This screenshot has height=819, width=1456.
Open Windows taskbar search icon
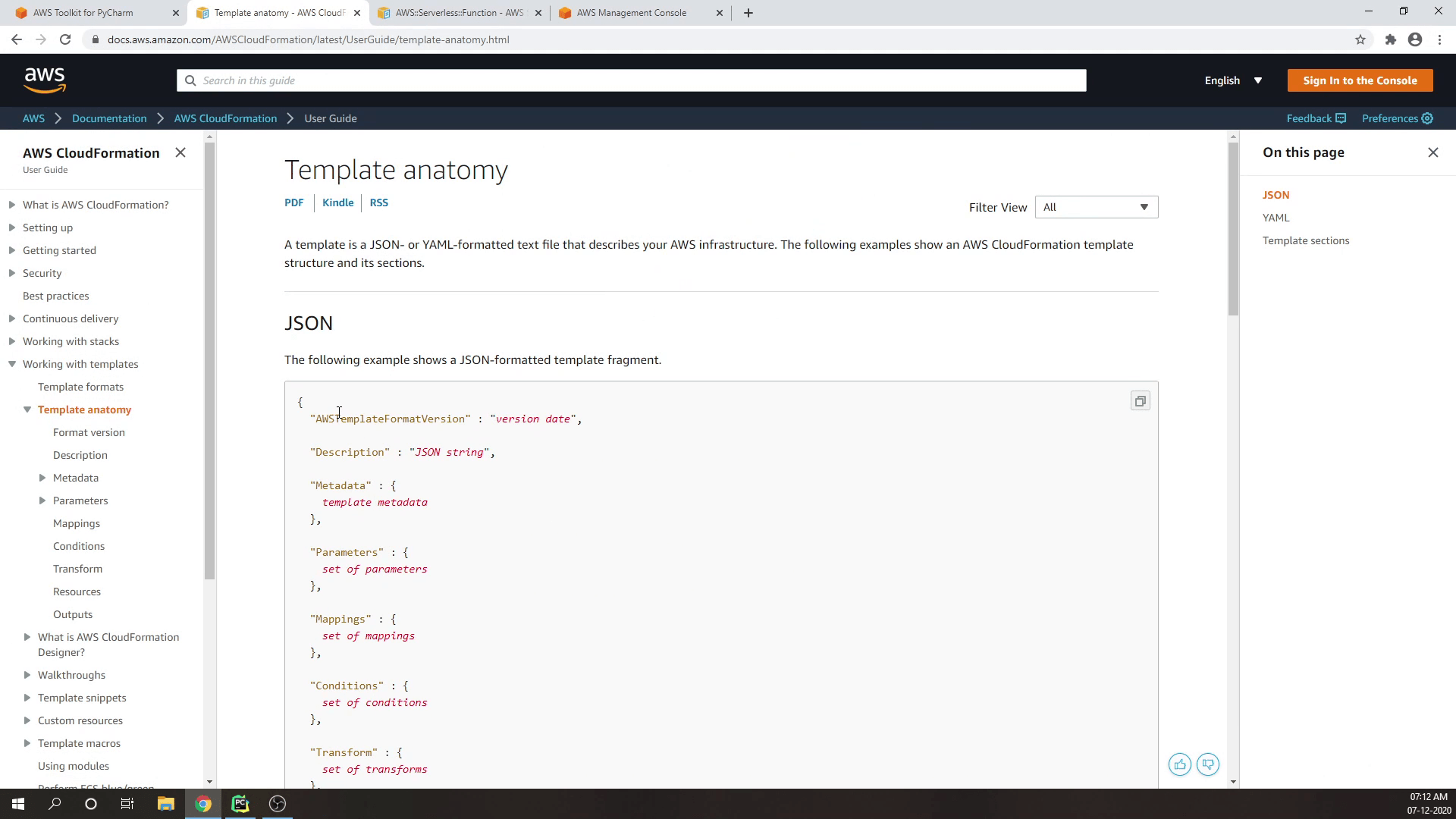(55, 804)
